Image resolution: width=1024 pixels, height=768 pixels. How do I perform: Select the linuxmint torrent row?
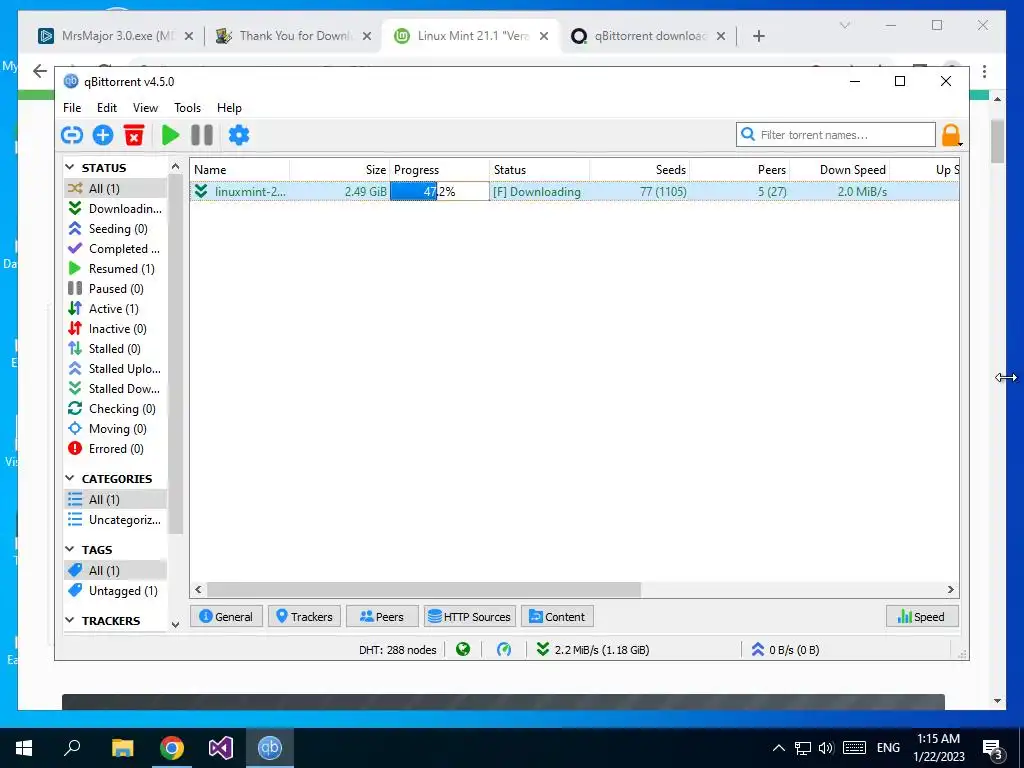click(575, 191)
